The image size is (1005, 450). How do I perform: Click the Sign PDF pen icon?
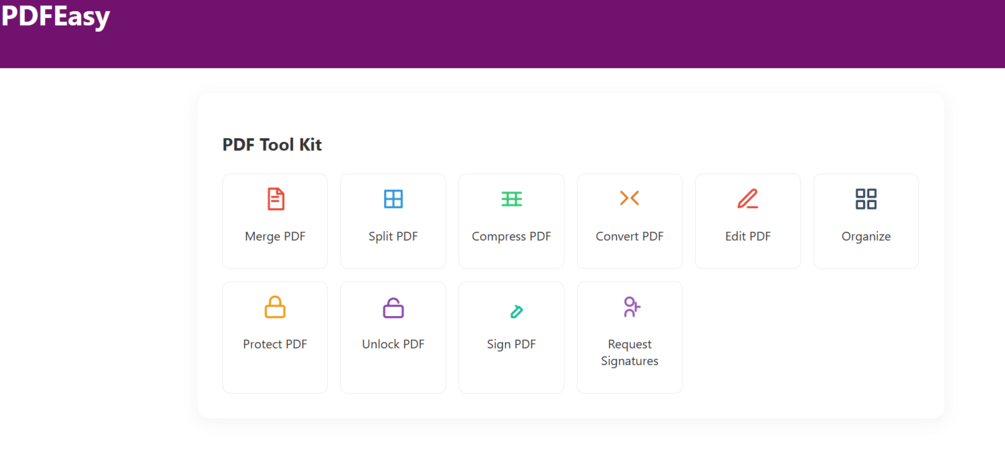click(x=516, y=311)
